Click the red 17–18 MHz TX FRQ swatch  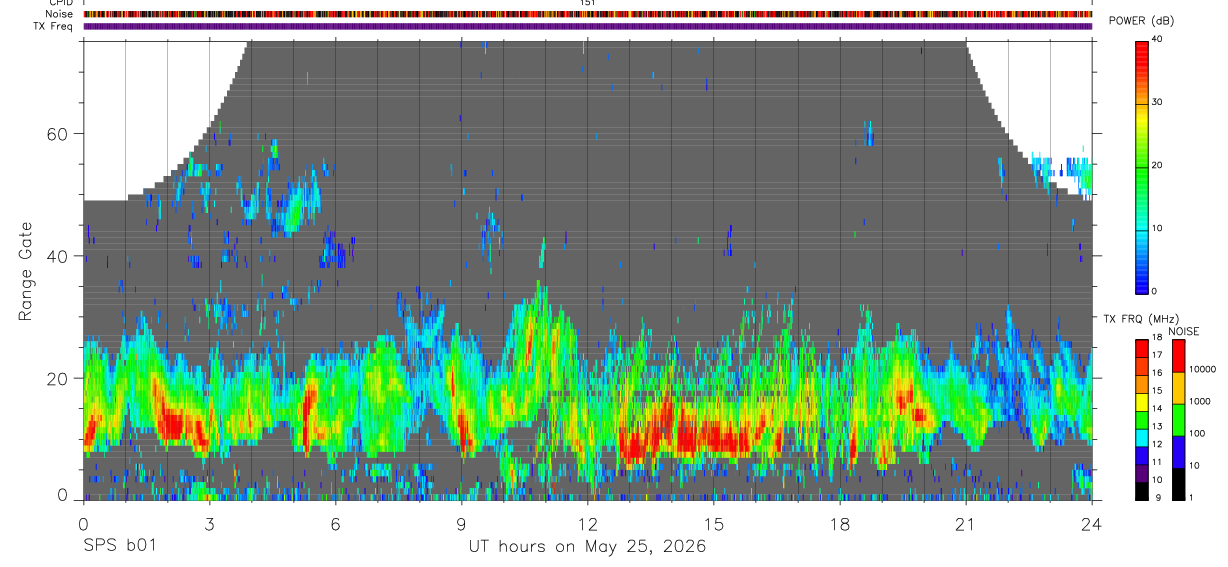[1142, 348]
